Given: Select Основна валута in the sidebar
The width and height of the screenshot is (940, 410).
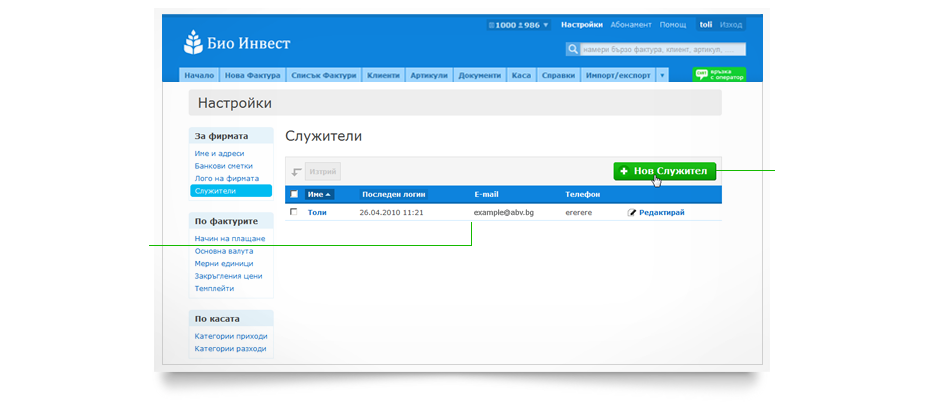Looking at the screenshot, I should [x=224, y=251].
